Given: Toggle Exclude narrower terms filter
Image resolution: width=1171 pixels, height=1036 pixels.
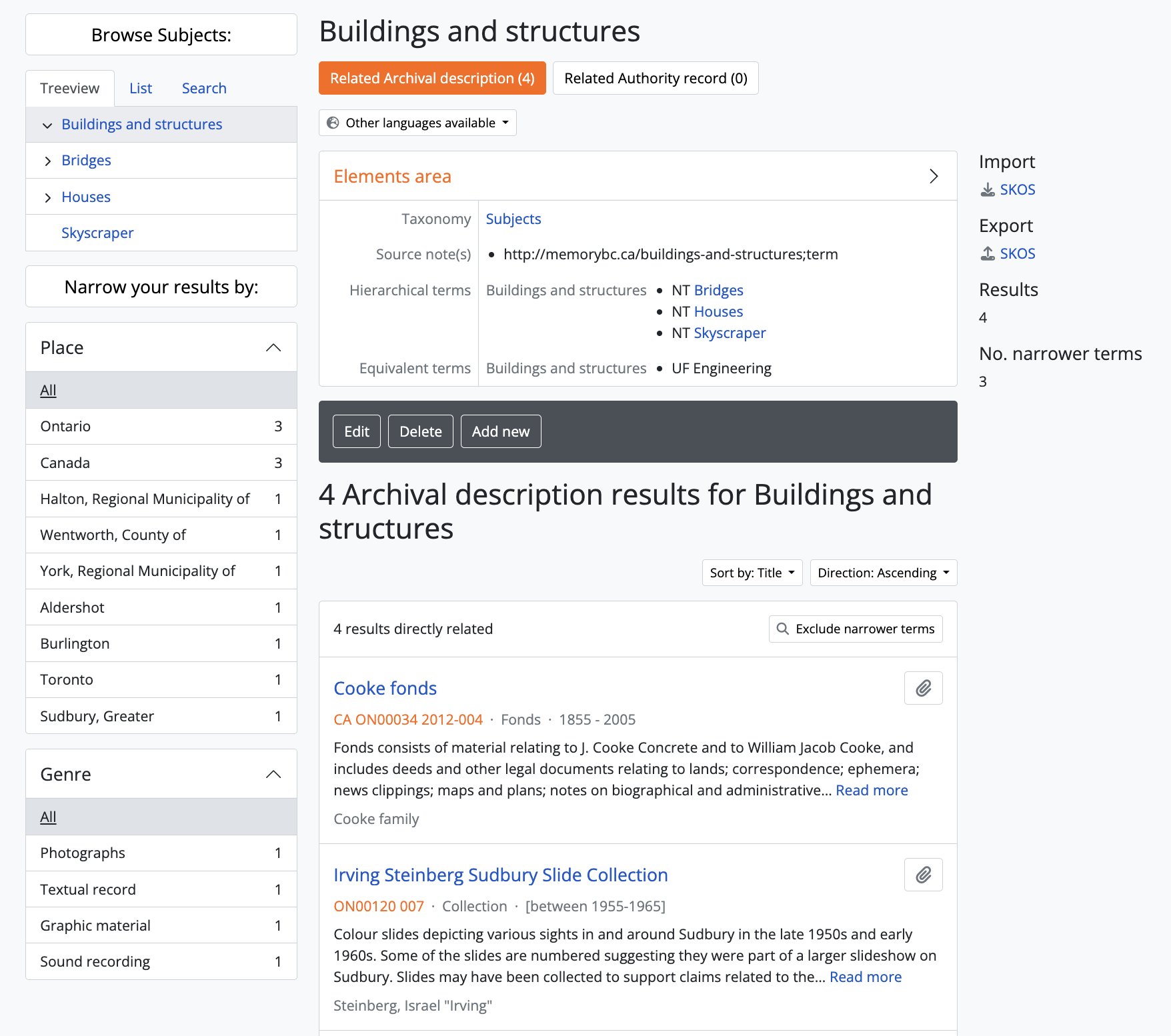Looking at the screenshot, I should [856, 629].
